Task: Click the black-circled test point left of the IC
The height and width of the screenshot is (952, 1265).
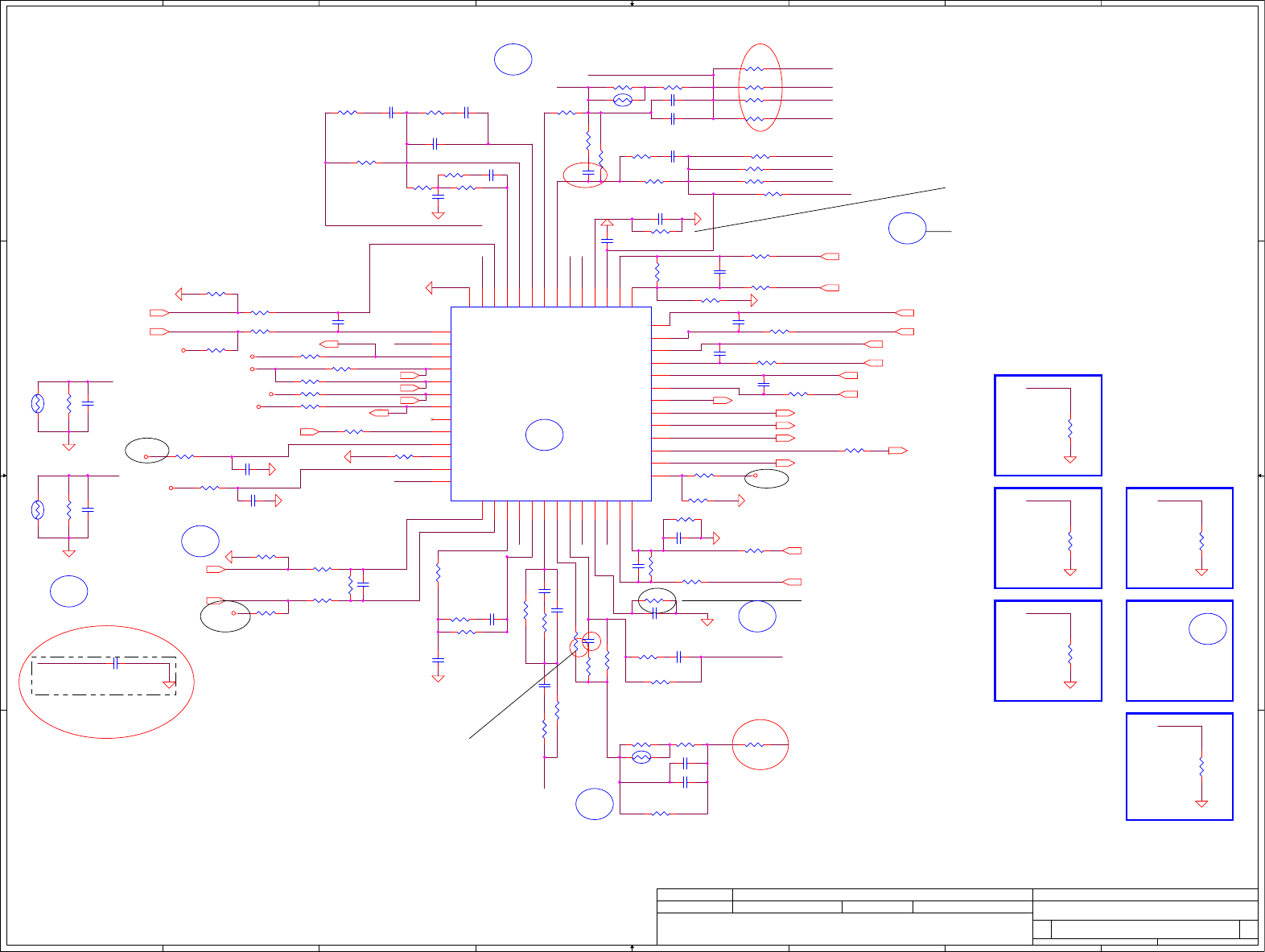Action: (146, 457)
